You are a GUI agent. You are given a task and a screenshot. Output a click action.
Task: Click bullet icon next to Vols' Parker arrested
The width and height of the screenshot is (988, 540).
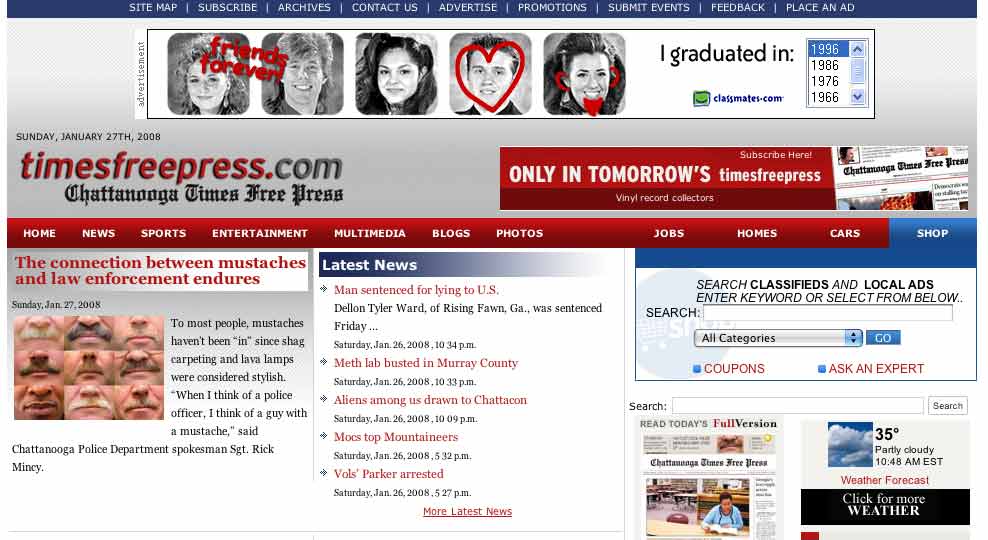(x=324, y=473)
